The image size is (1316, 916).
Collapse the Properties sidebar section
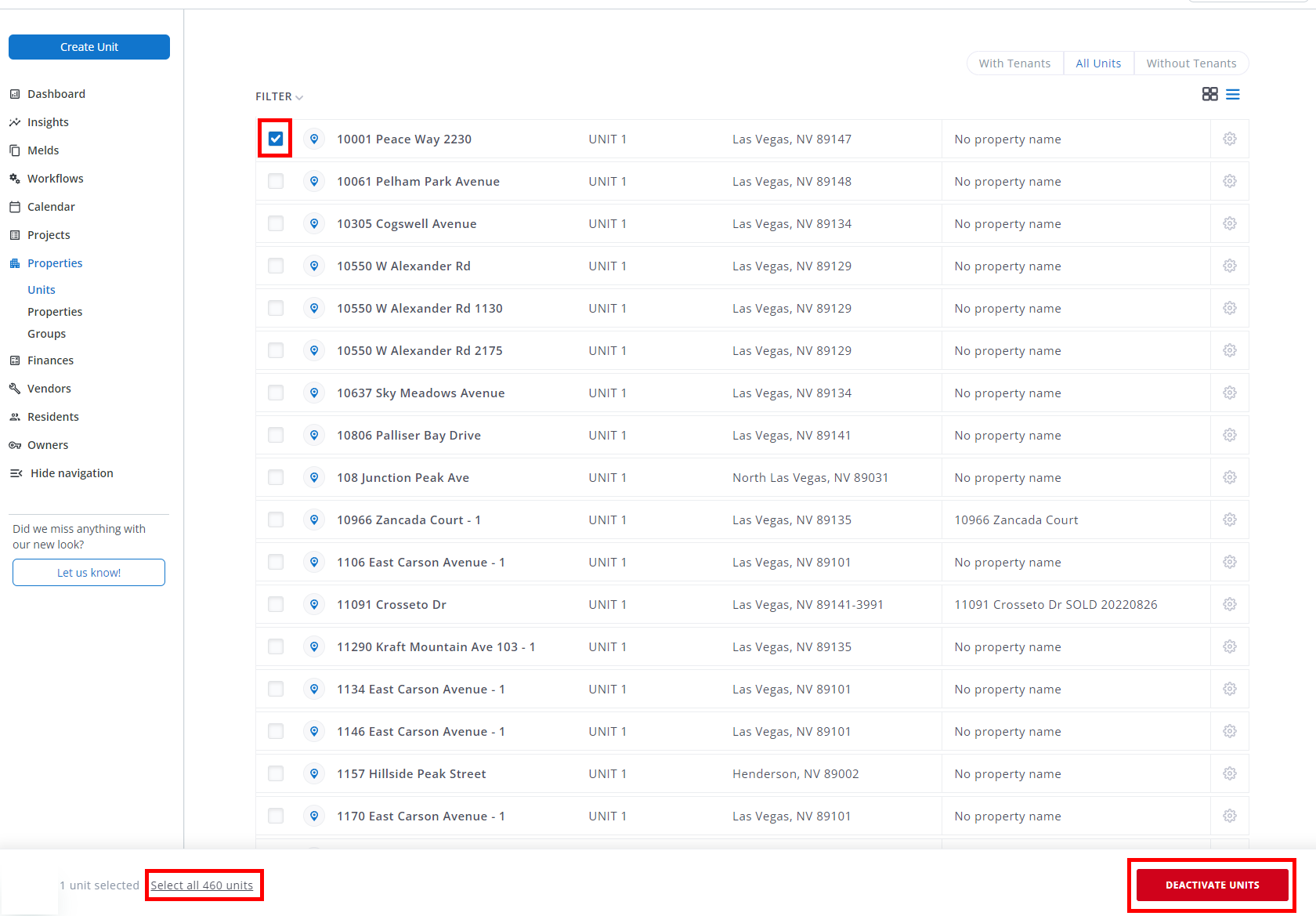click(55, 263)
